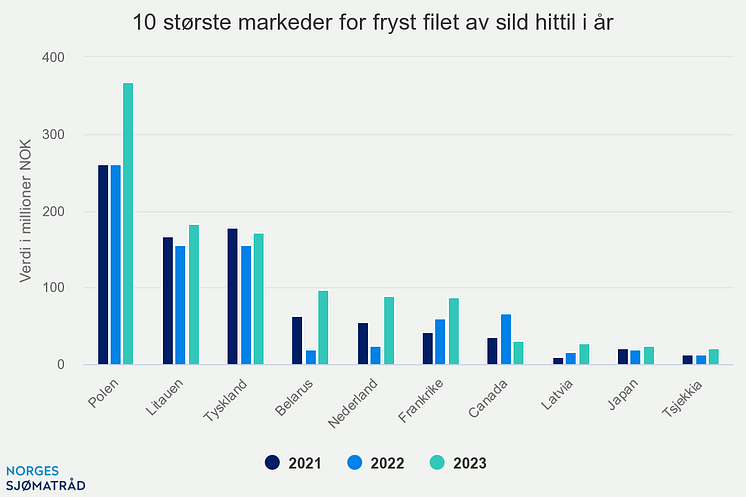Select Polen's 2022 blue bar
This screenshot has width=746, height=497.
click(116, 264)
